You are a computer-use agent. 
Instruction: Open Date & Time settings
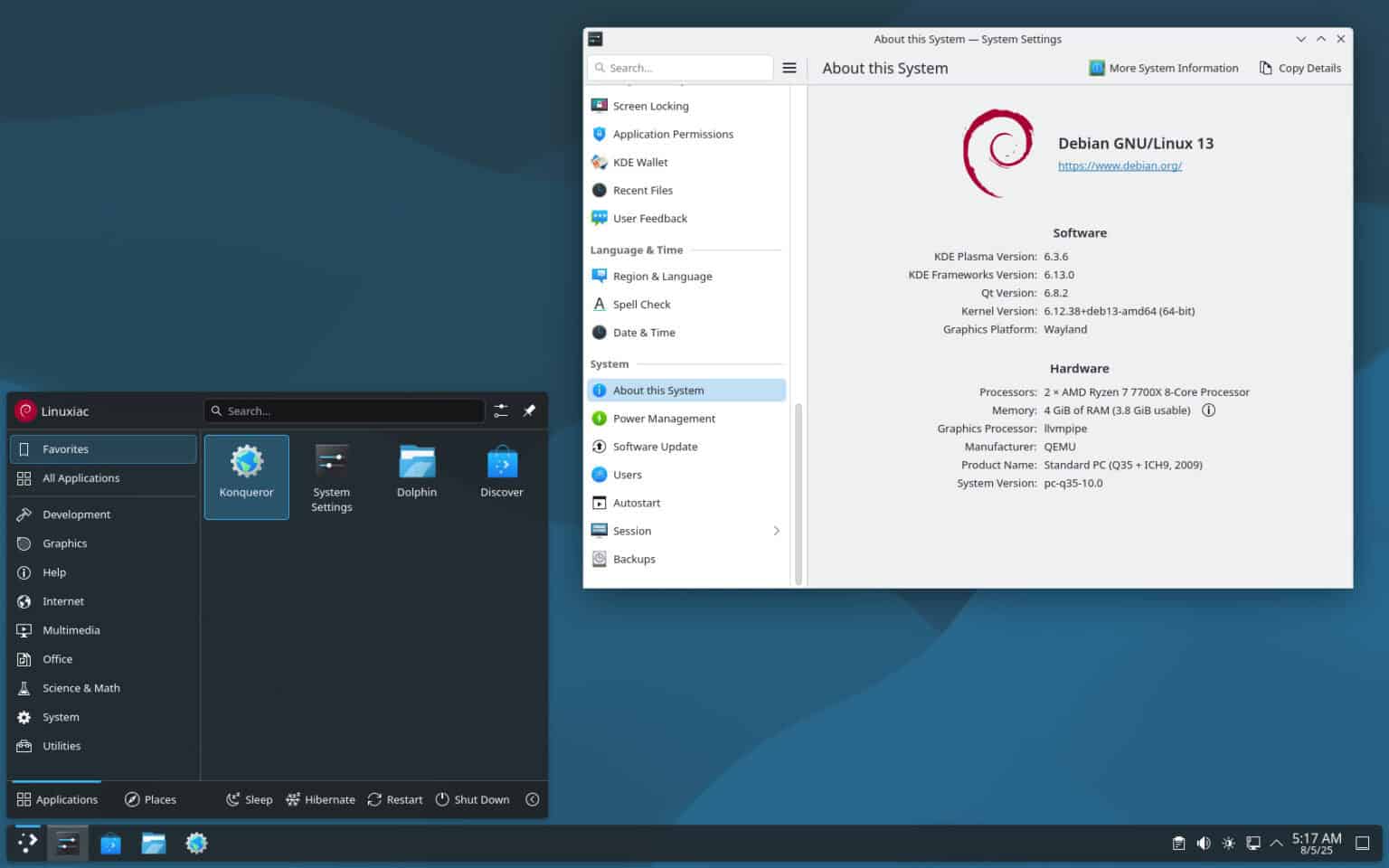tap(645, 332)
